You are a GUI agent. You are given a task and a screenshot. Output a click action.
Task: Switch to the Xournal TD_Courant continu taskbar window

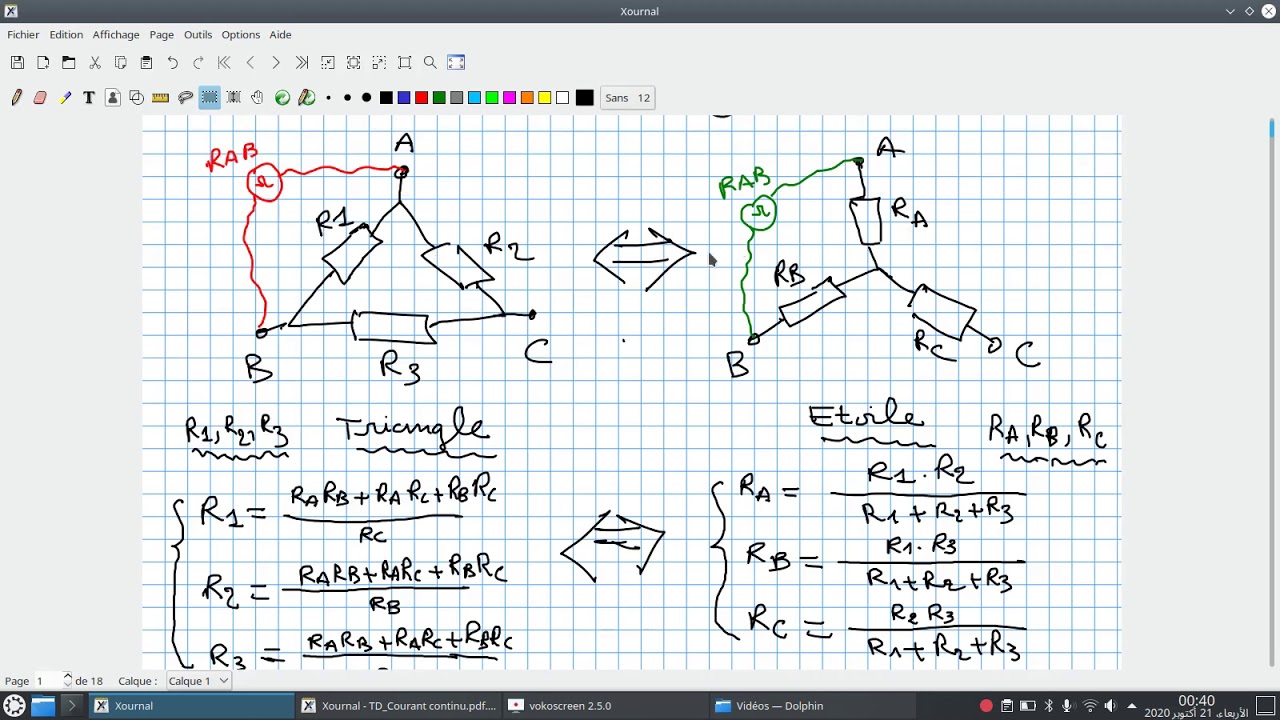pyautogui.click(x=399, y=706)
